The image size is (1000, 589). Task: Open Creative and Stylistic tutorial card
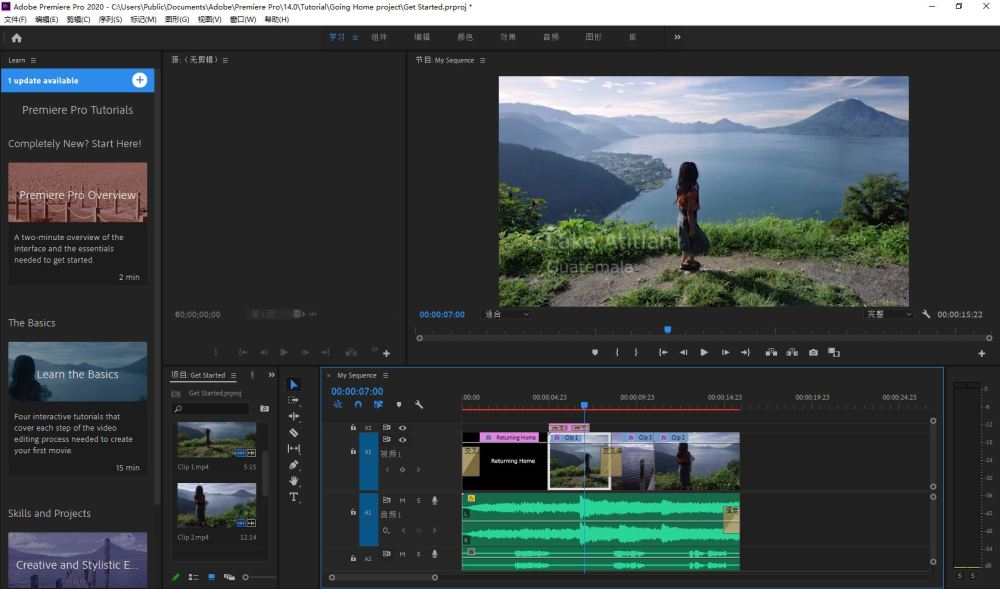[x=78, y=560]
